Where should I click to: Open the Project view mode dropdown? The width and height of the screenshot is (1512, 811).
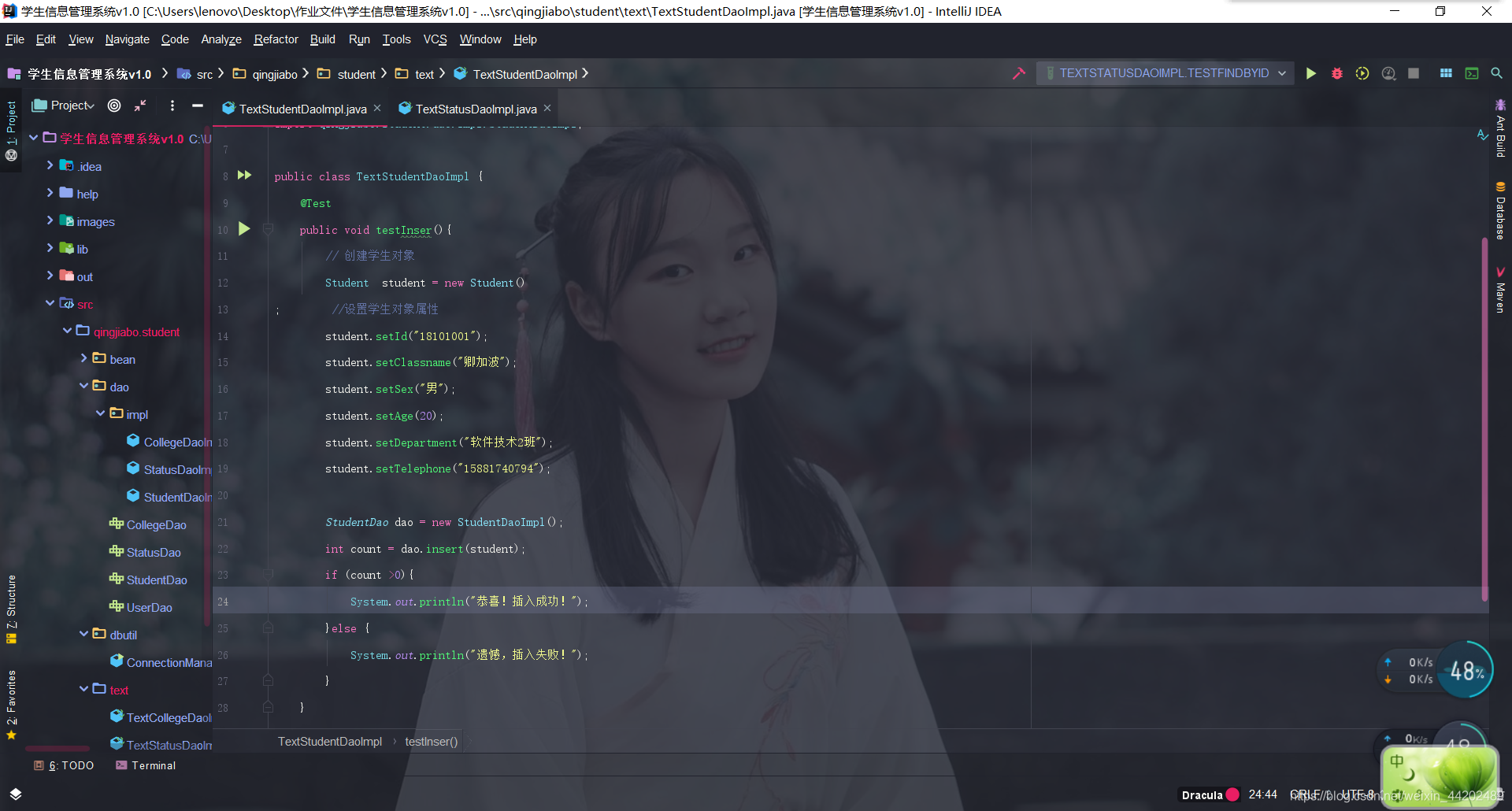pyautogui.click(x=64, y=106)
